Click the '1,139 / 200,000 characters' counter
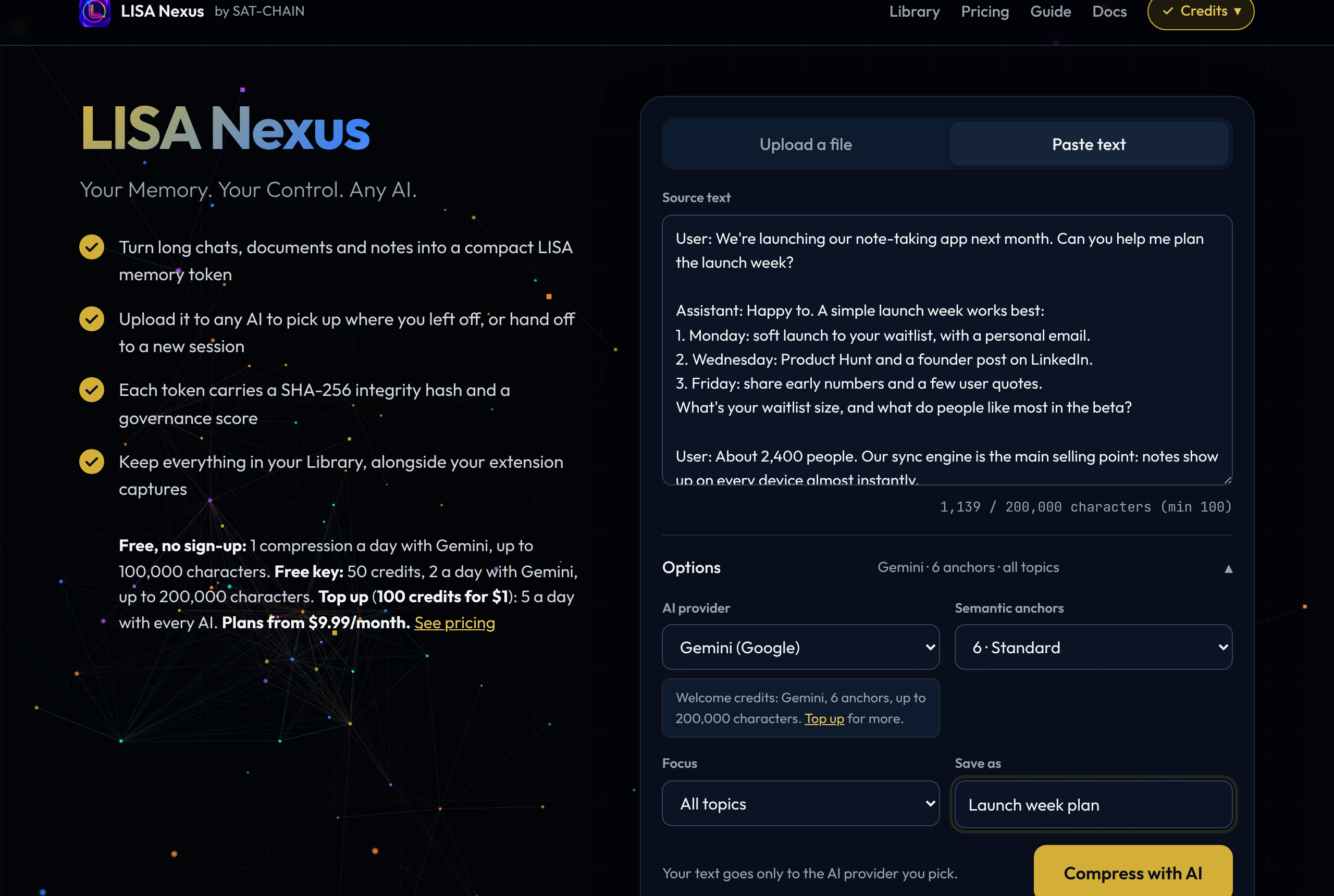This screenshot has width=1334, height=896. pos(1085,507)
